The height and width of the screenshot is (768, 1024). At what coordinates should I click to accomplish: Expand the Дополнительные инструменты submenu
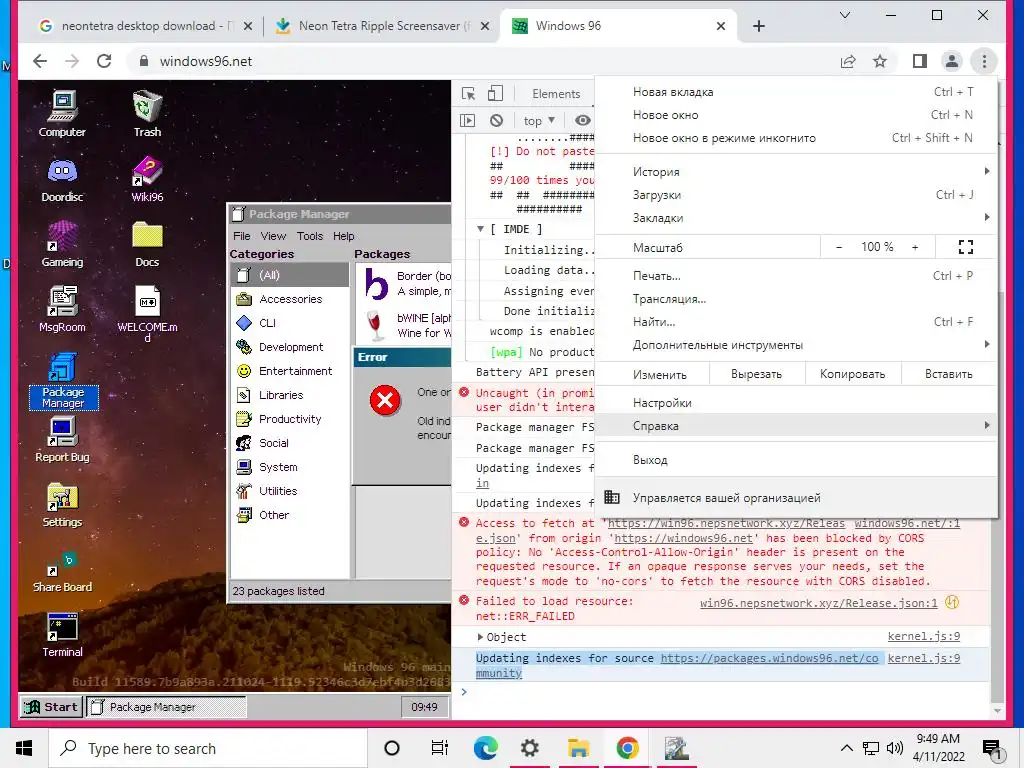coord(795,345)
